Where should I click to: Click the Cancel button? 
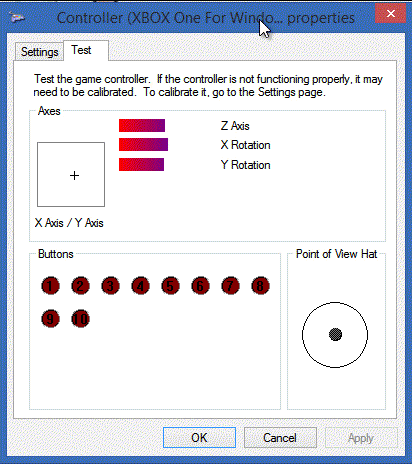pos(280,438)
